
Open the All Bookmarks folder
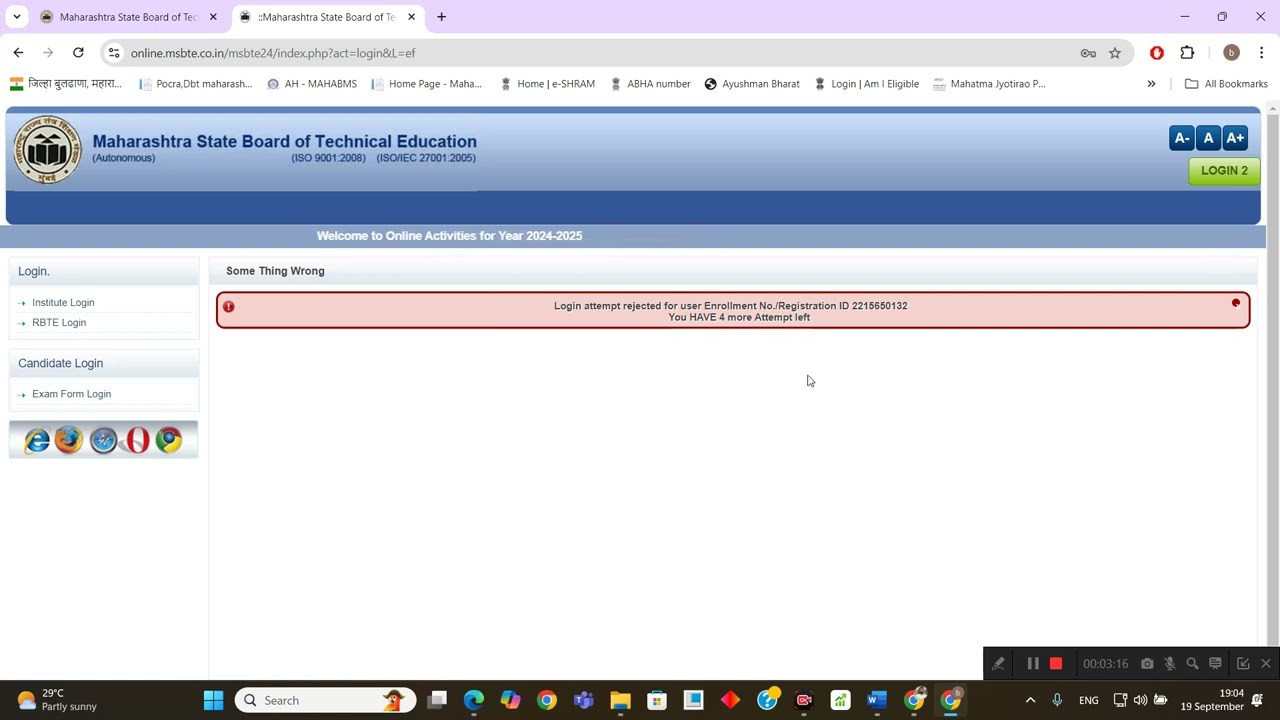click(1226, 84)
